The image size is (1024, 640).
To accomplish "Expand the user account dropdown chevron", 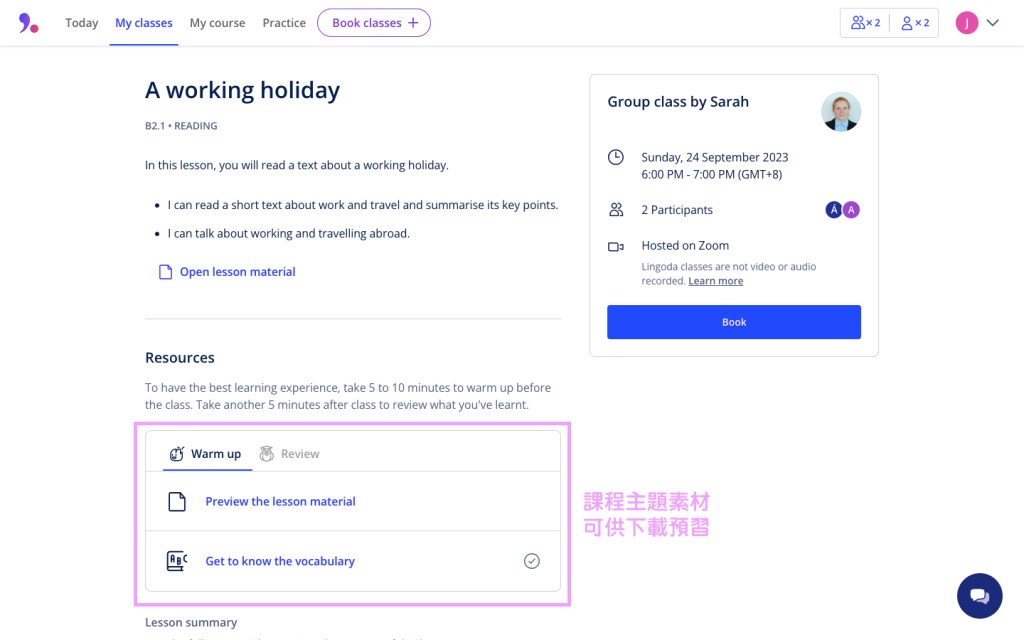I will pyautogui.click(x=992, y=23).
